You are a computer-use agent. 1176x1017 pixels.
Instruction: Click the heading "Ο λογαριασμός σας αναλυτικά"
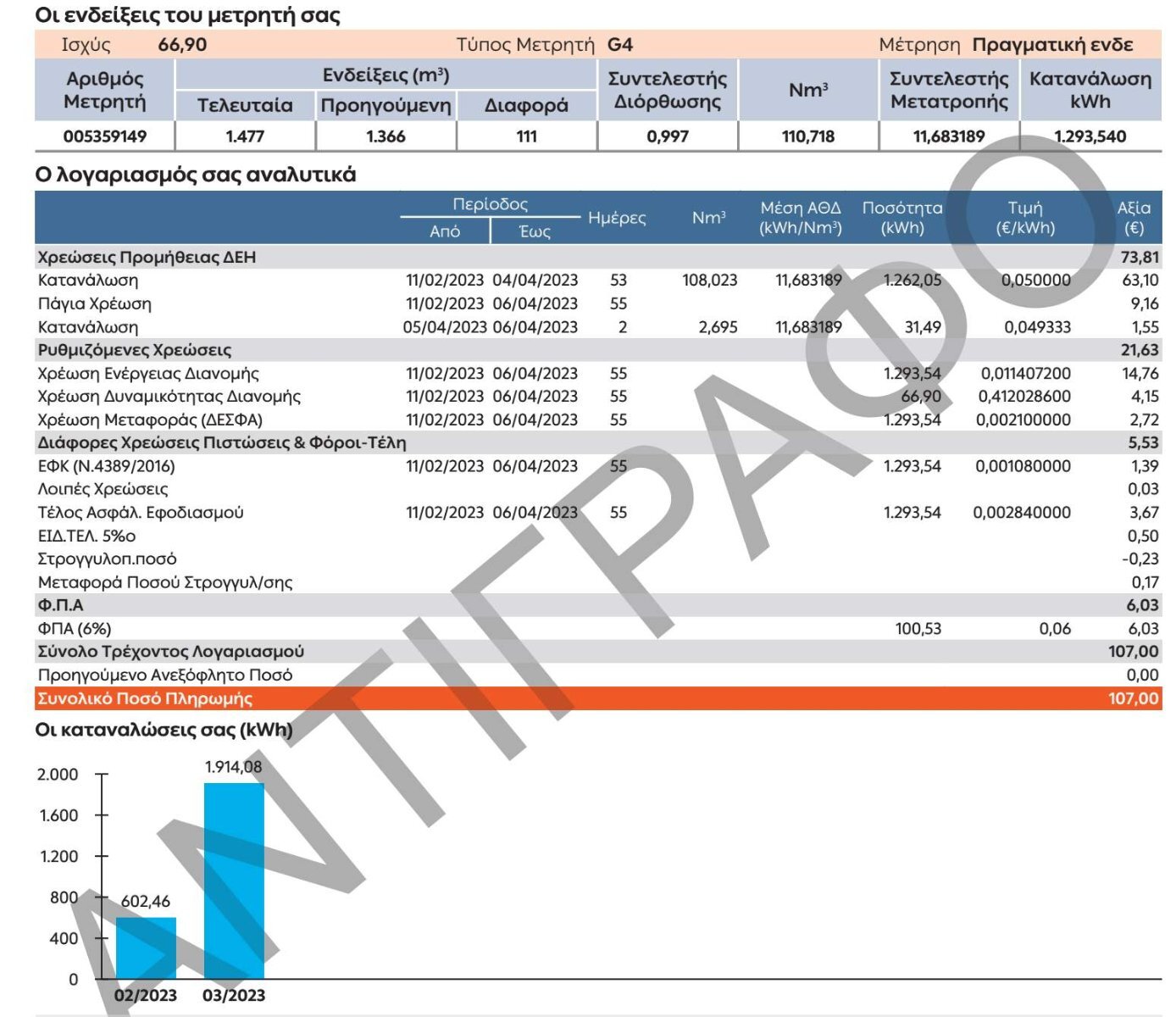pyautogui.click(x=196, y=175)
